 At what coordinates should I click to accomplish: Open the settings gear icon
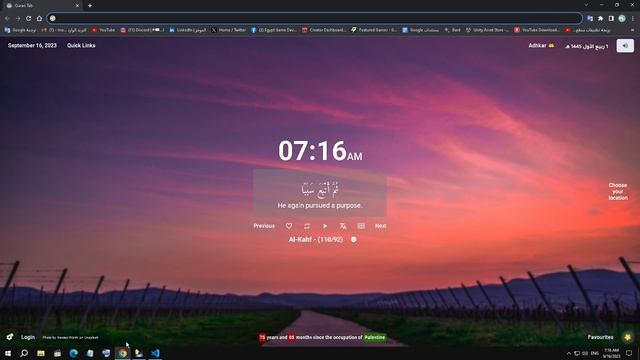point(10,337)
